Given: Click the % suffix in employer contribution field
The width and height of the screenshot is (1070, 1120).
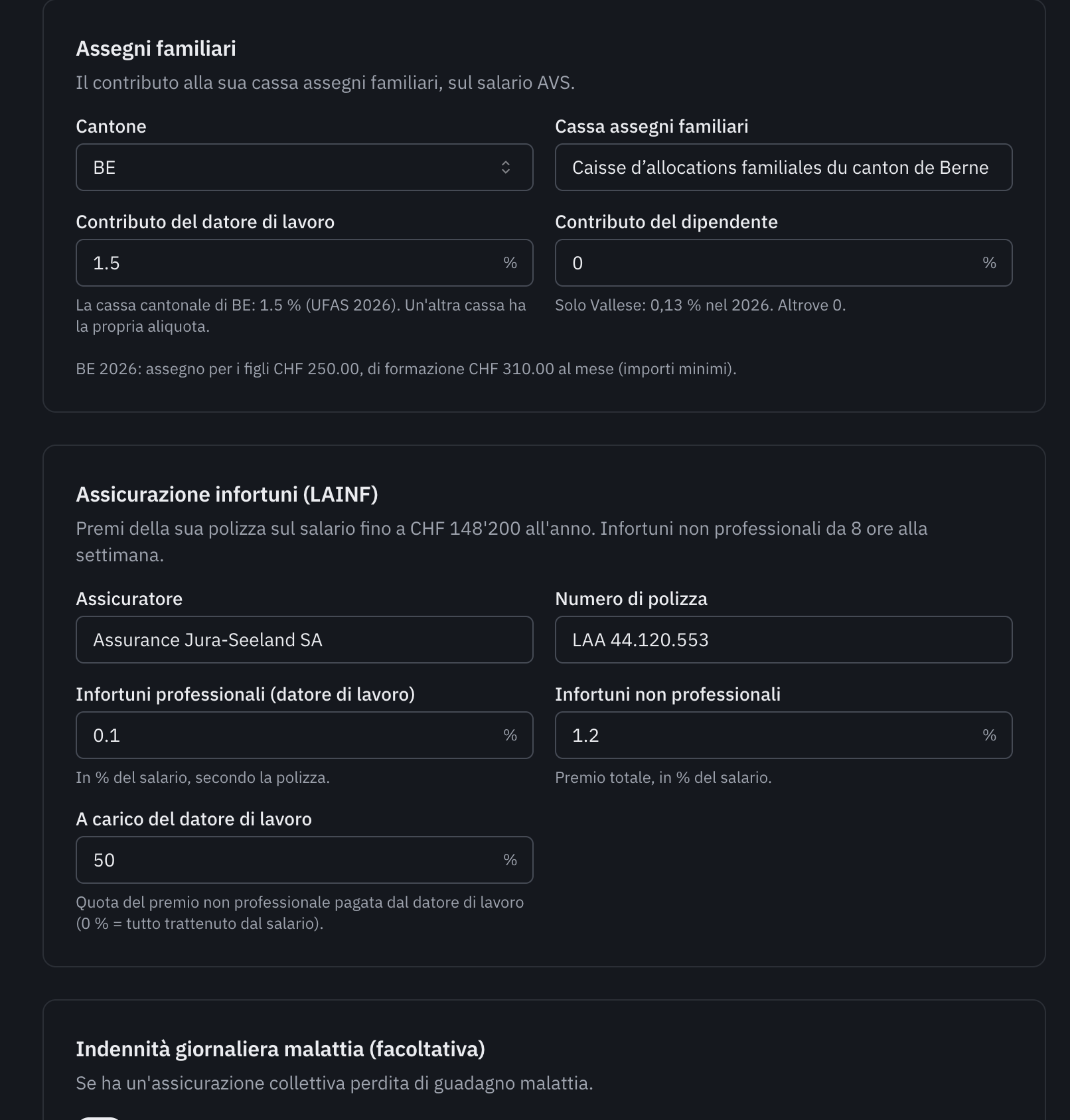Looking at the screenshot, I should 510,263.
